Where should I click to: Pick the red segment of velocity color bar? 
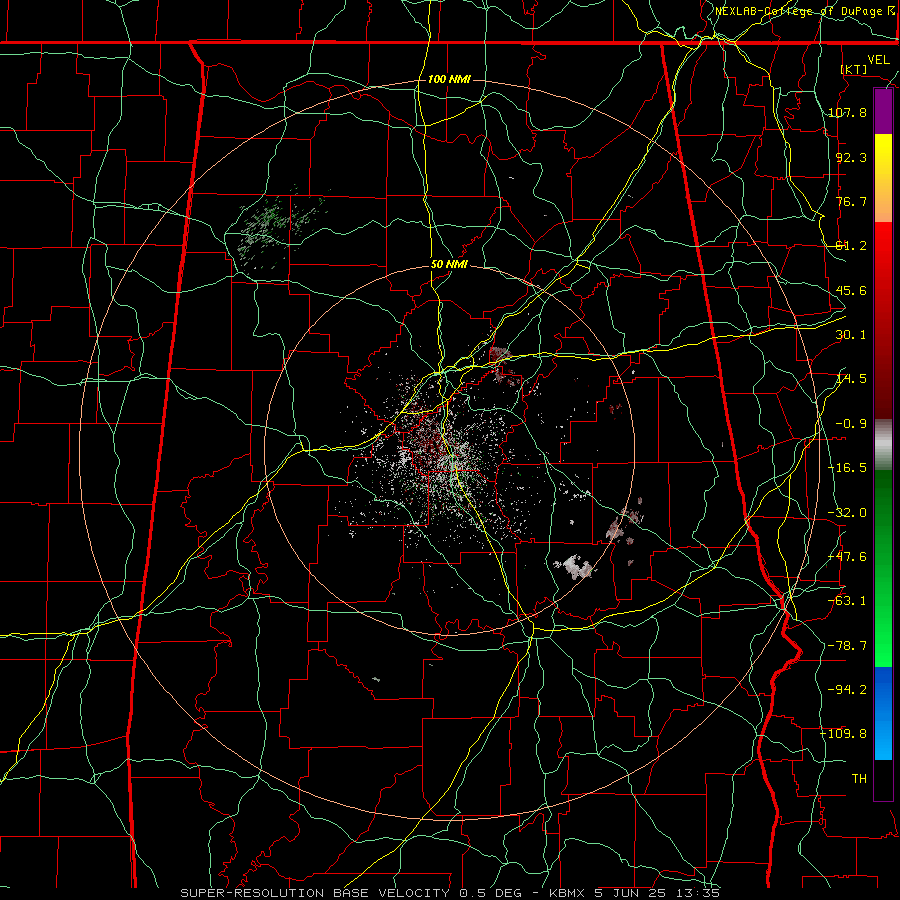pos(883,320)
